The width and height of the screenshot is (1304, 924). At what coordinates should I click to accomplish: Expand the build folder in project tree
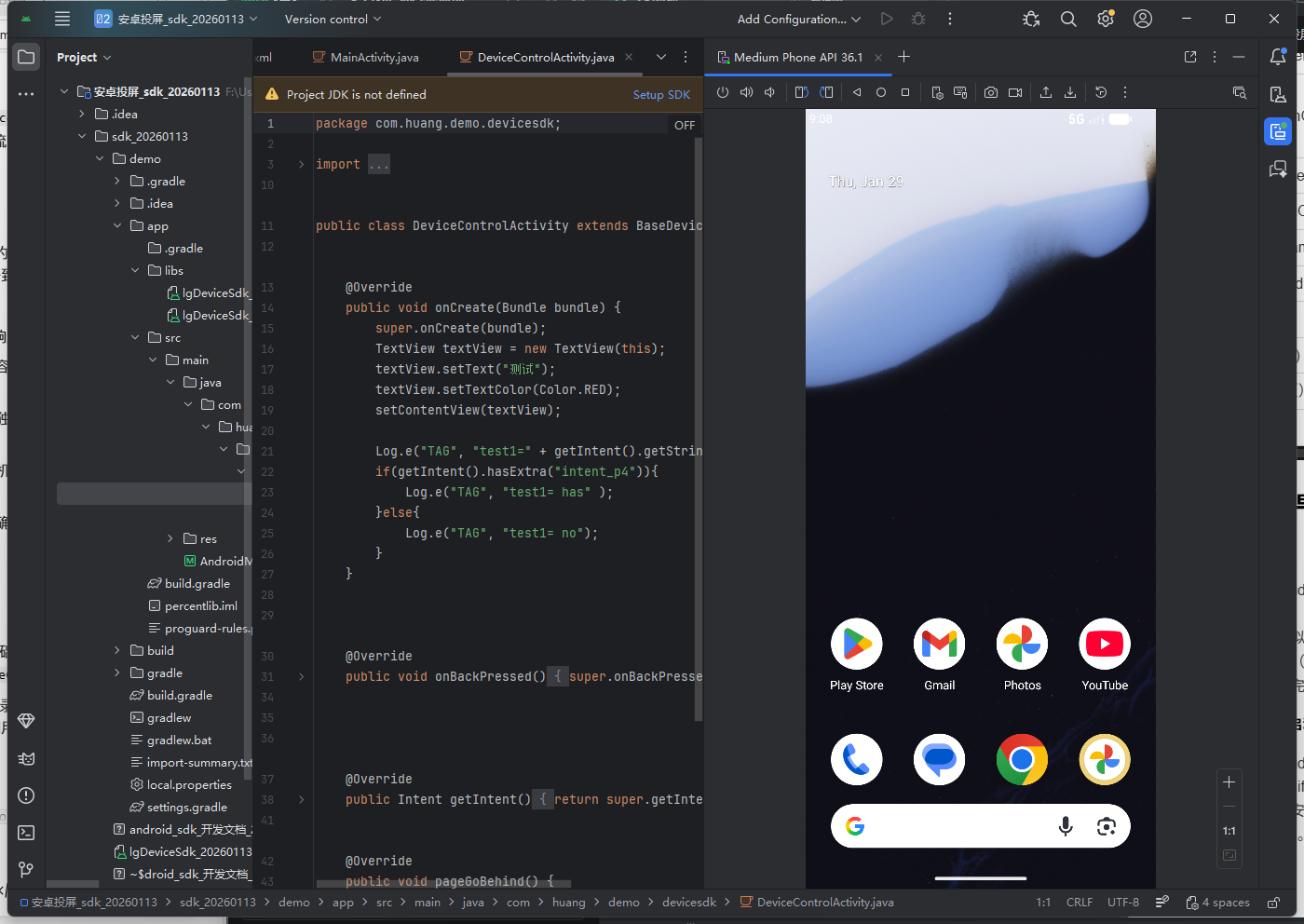(x=117, y=650)
